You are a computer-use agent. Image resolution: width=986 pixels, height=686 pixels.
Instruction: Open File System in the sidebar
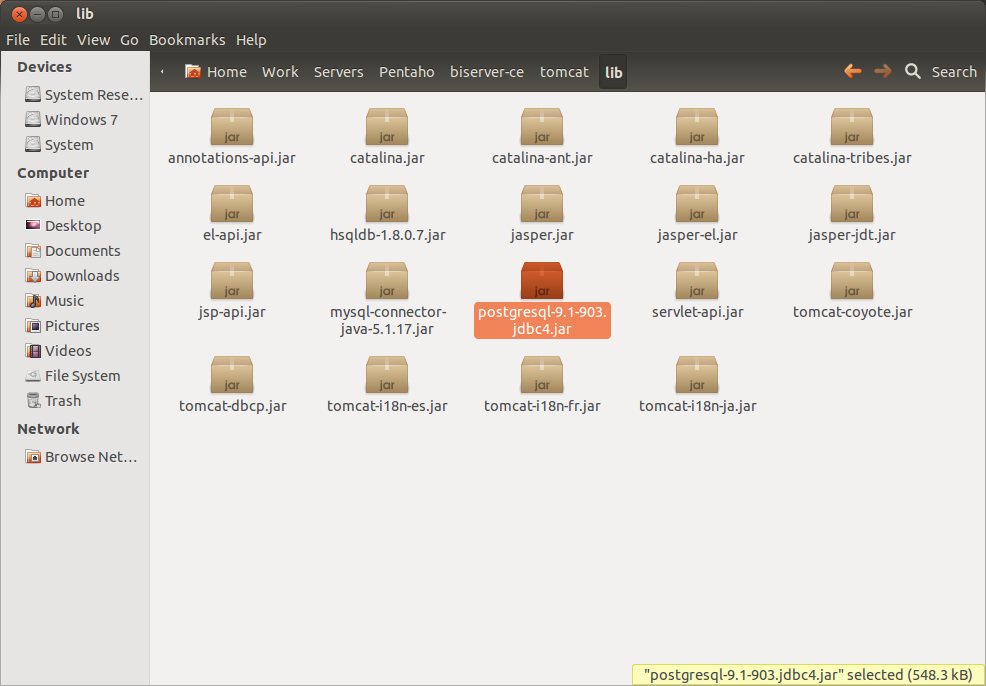point(75,376)
